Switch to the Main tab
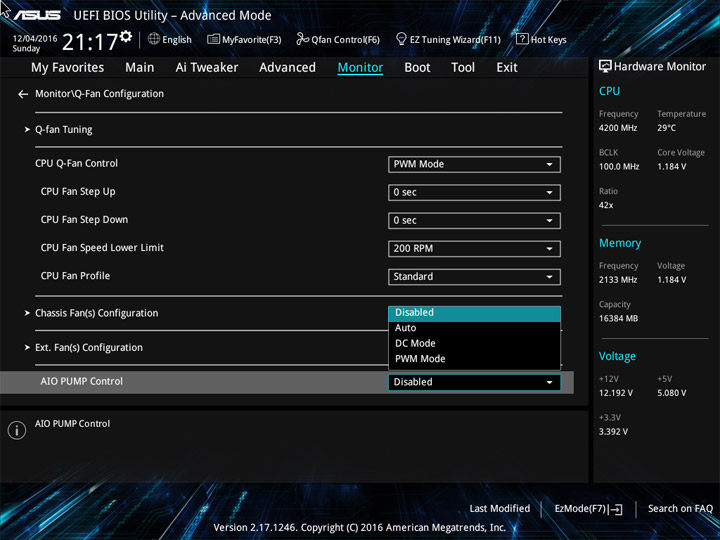This screenshot has width=720, height=540. [140, 68]
